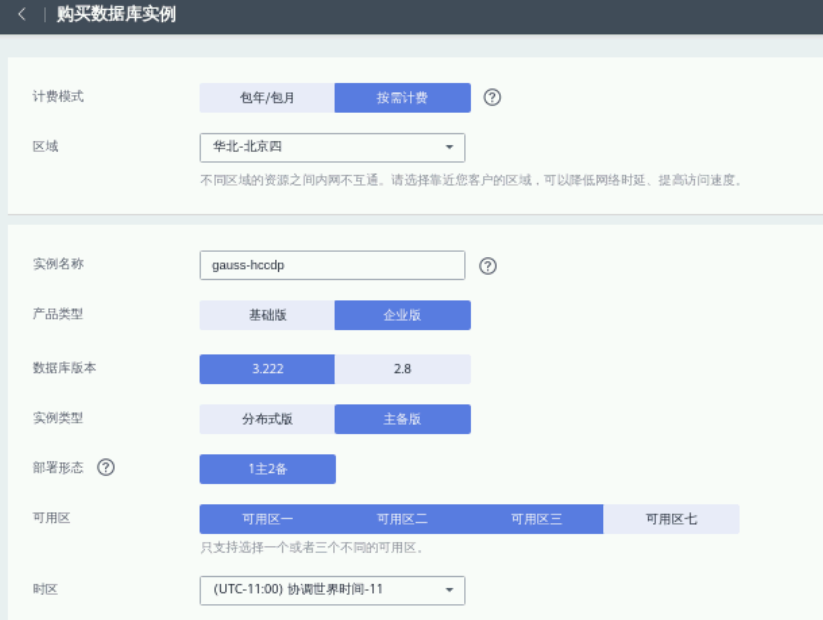Click the hint 只支持选择一个或者三个不同的可用区
Screen dimensions: 823x620
[x=312, y=548]
